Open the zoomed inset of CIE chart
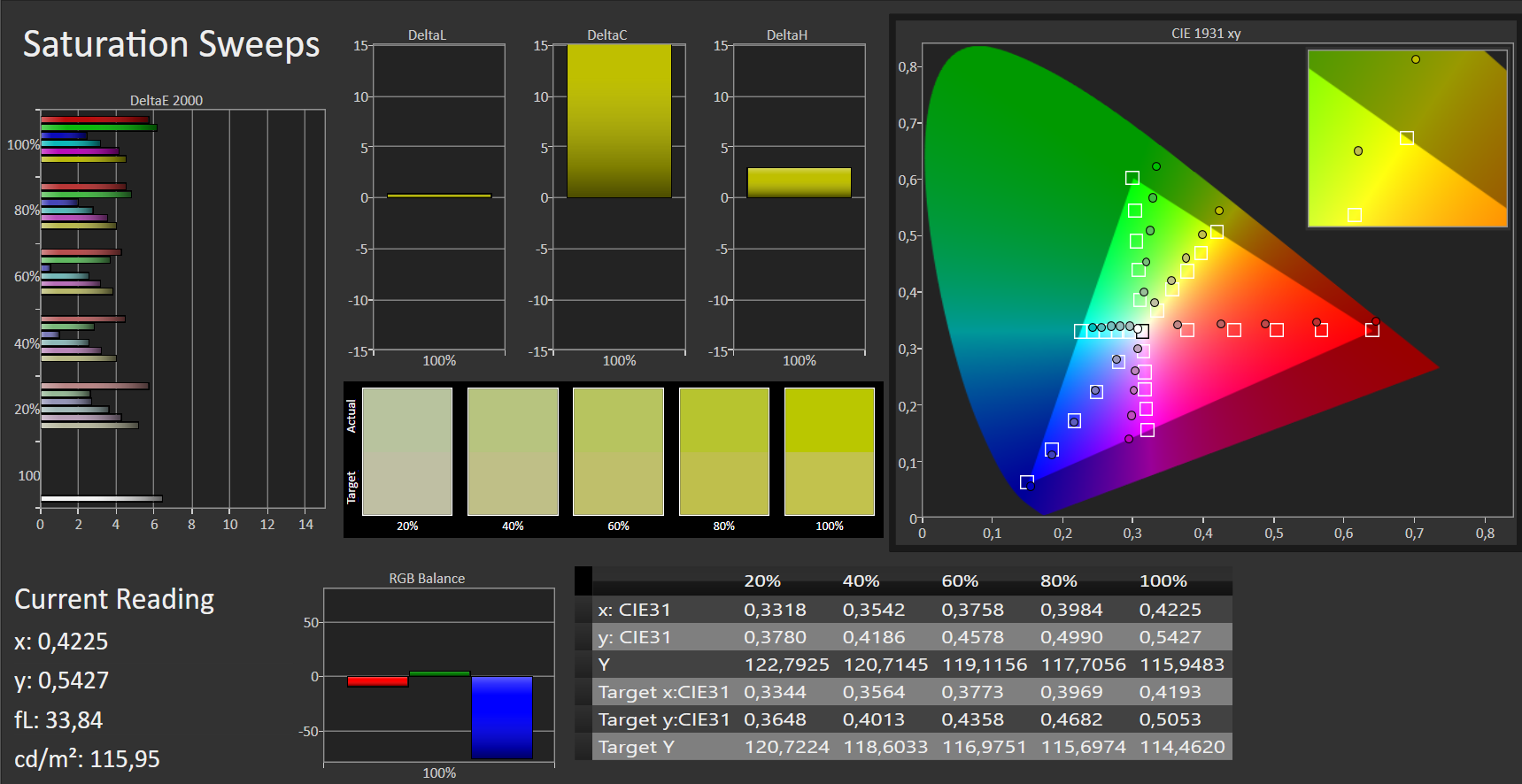1522x784 pixels. point(1407,138)
